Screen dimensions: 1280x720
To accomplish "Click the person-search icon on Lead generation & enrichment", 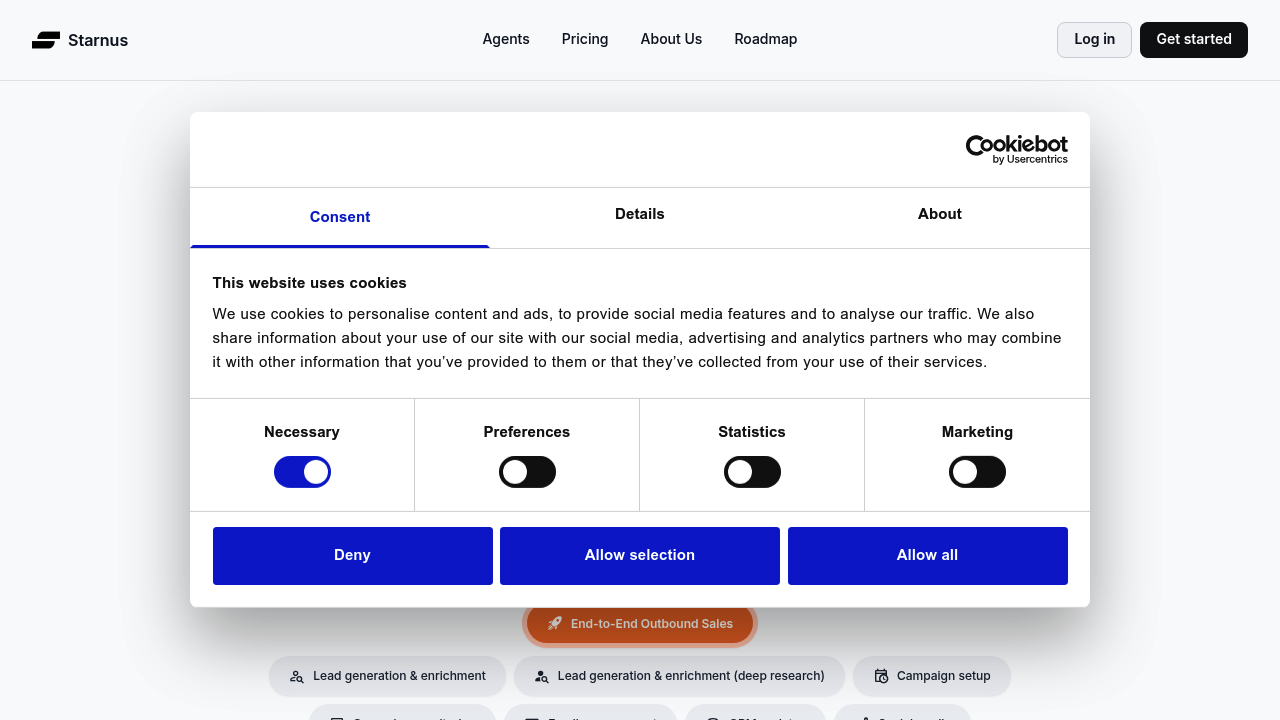I will (x=297, y=676).
